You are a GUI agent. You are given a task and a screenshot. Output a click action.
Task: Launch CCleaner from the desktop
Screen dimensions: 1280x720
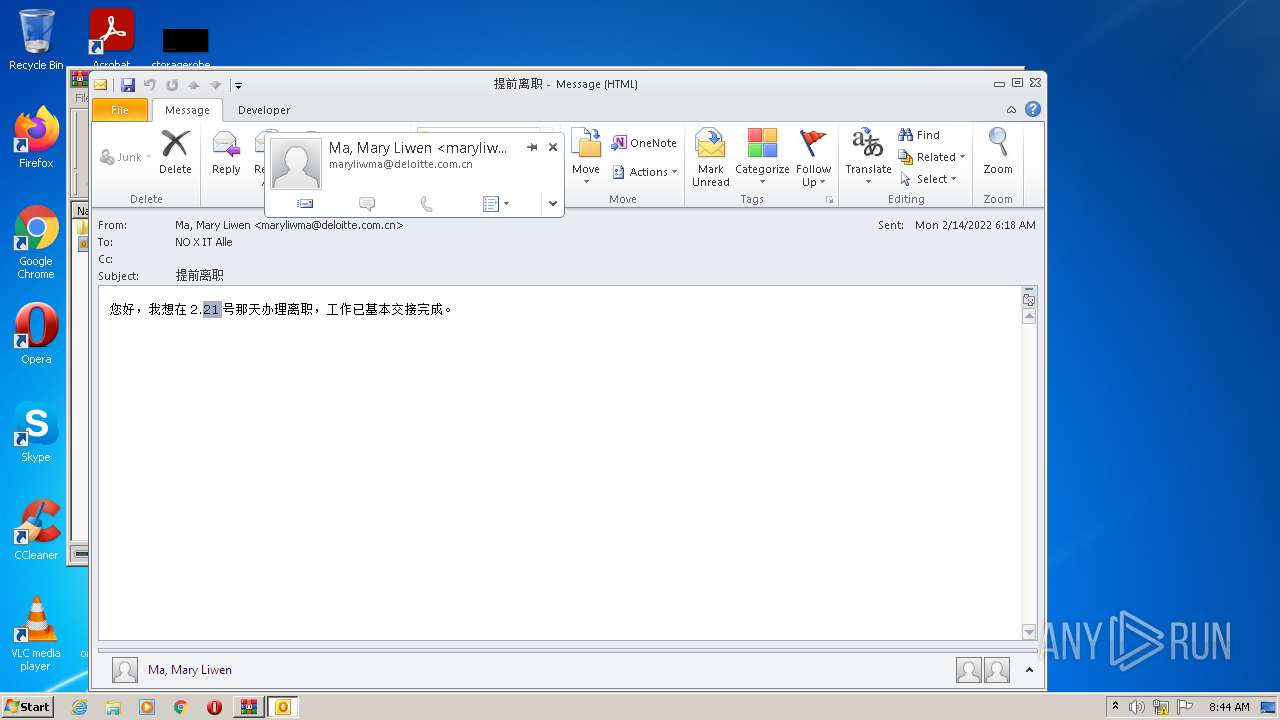tap(36, 530)
